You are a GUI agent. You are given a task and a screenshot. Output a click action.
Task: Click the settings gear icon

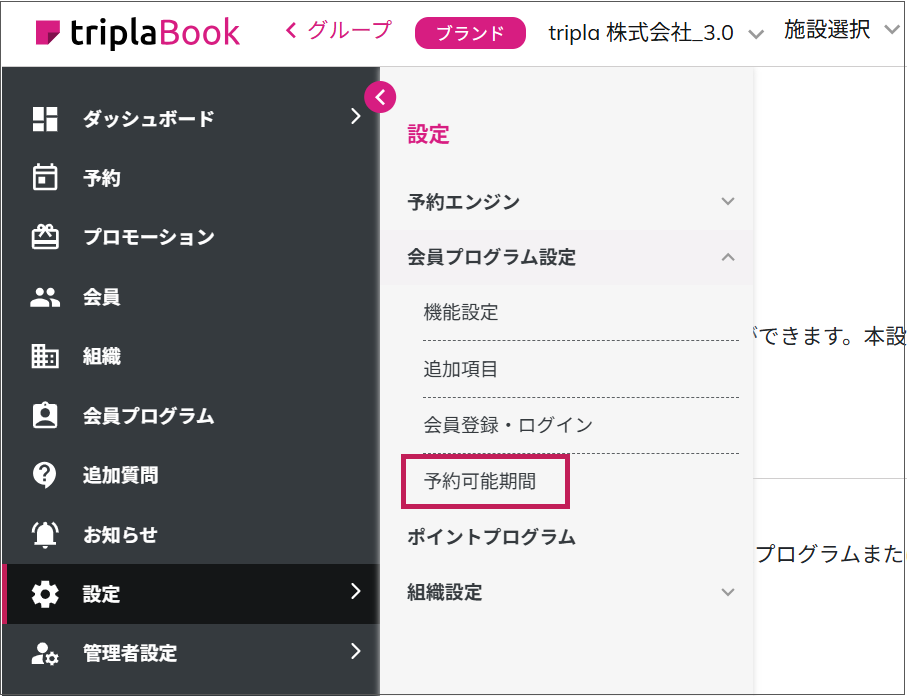45,594
